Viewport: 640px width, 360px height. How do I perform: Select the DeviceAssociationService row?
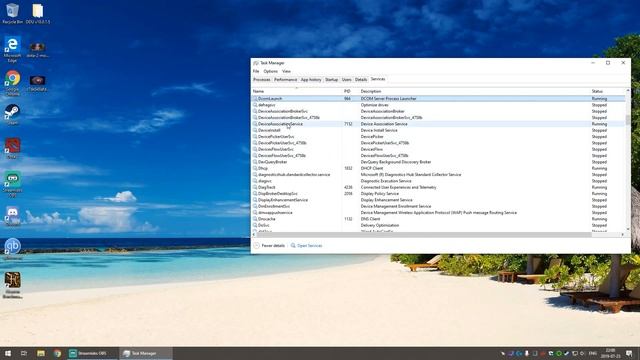(438, 124)
